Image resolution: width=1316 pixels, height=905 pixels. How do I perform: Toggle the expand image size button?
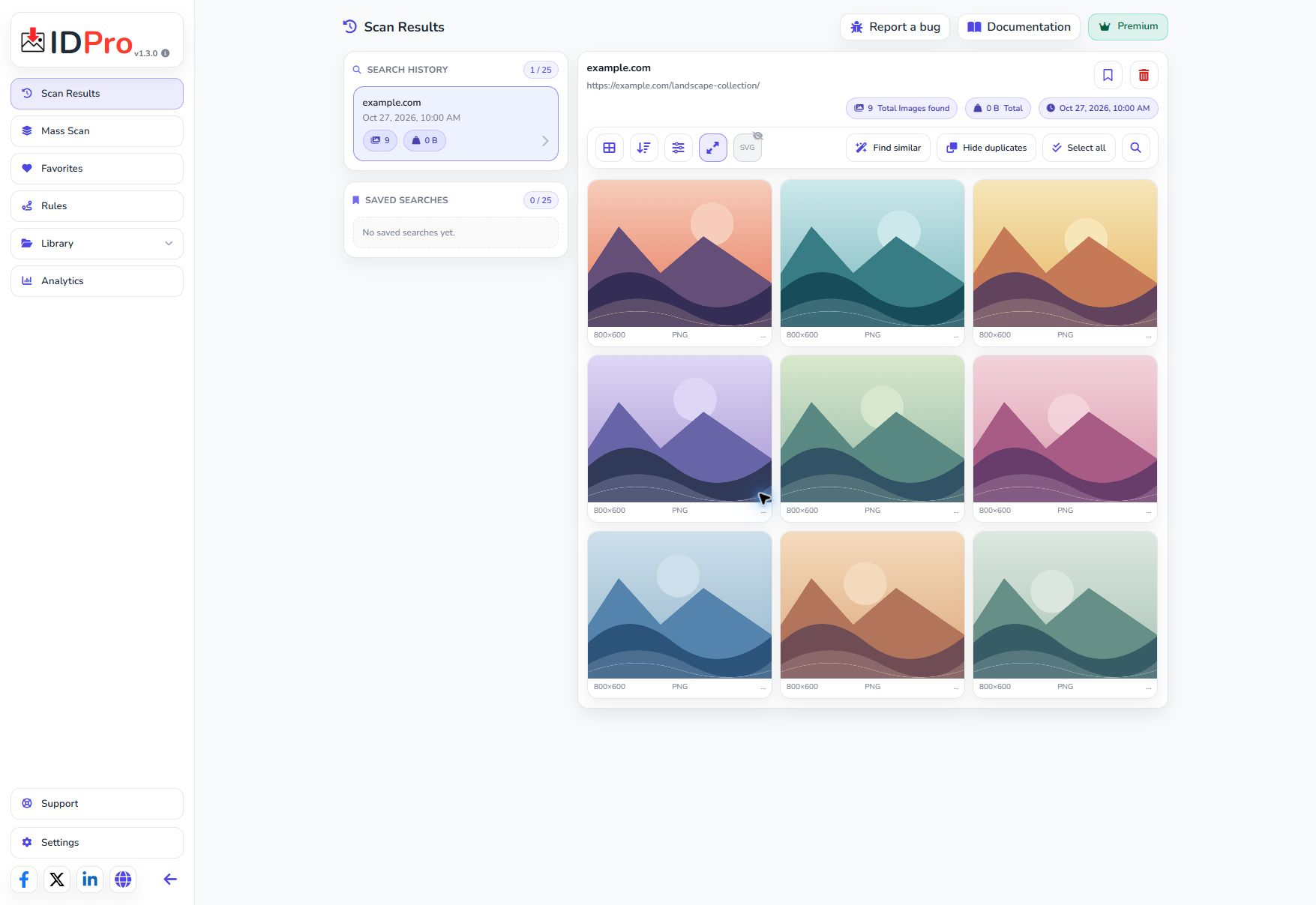[x=712, y=148]
